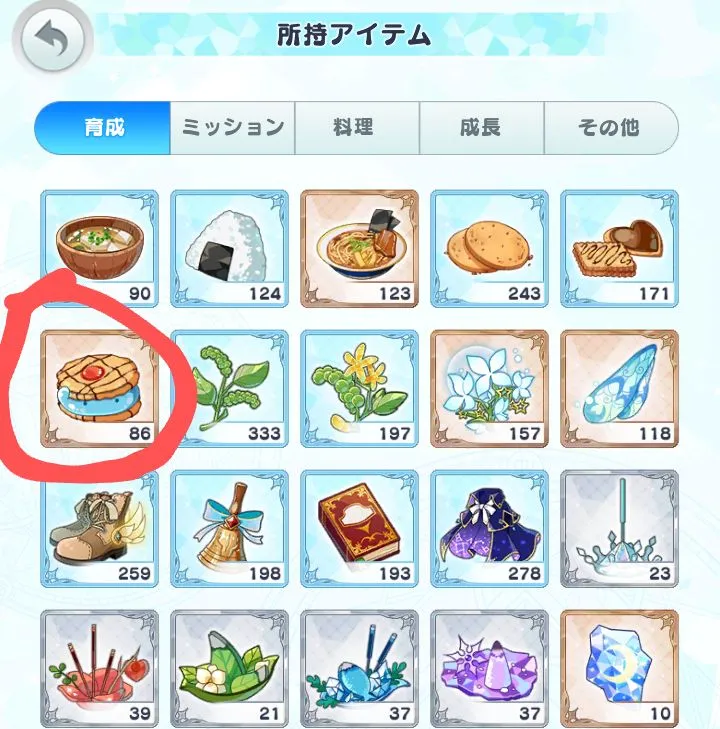Tap the yellow flower plant item

360,389
